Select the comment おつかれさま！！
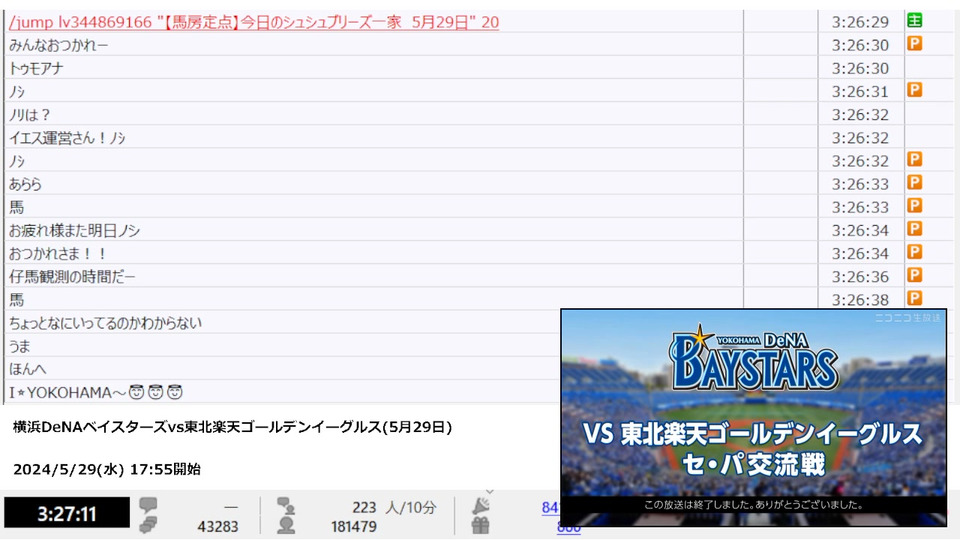Viewport: 960px width, 540px height. point(58,254)
